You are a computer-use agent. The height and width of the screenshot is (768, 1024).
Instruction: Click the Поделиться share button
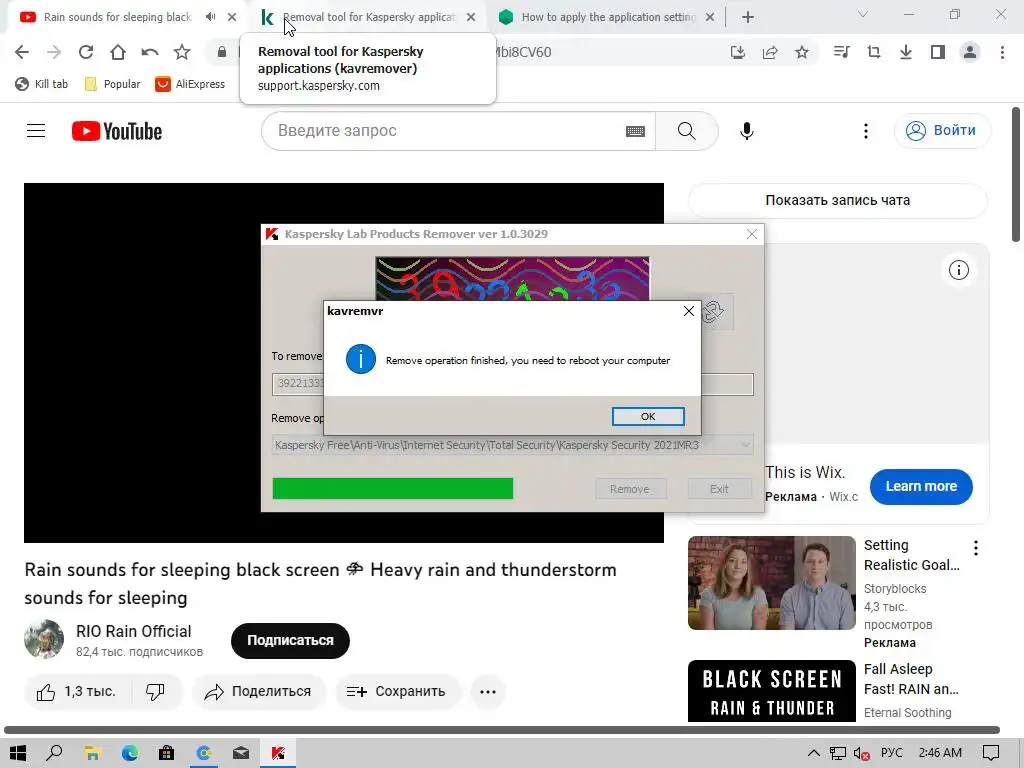click(x=259, y=692)
